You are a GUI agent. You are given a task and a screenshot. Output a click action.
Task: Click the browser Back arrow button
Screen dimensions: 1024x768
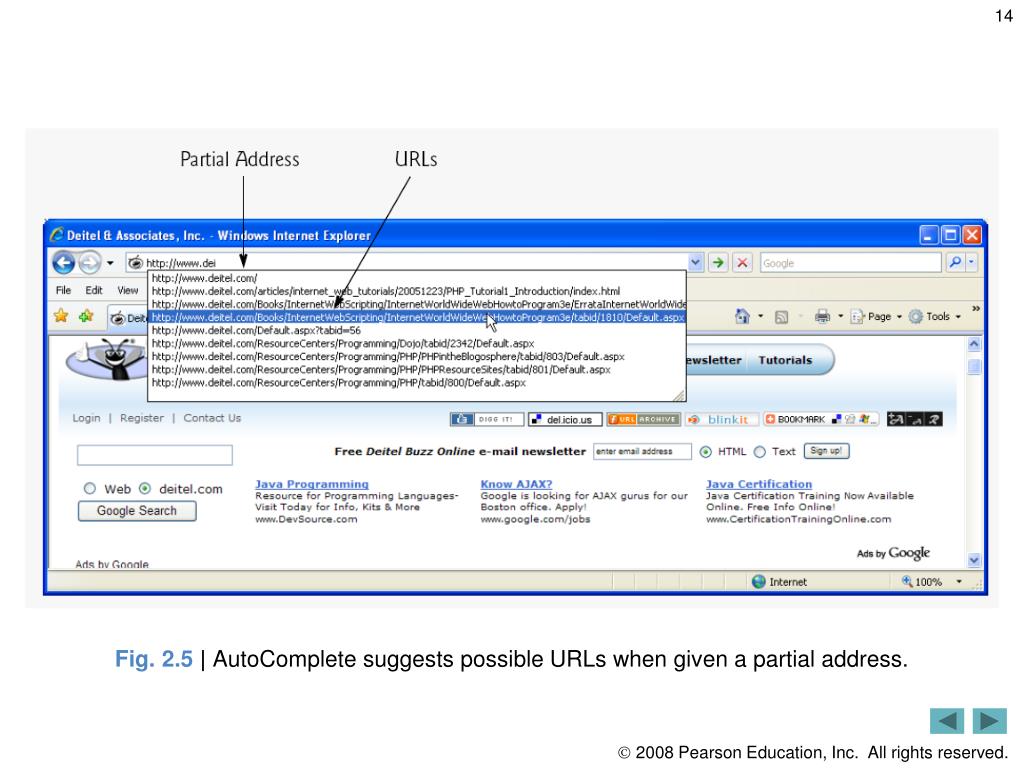(63, 263)
